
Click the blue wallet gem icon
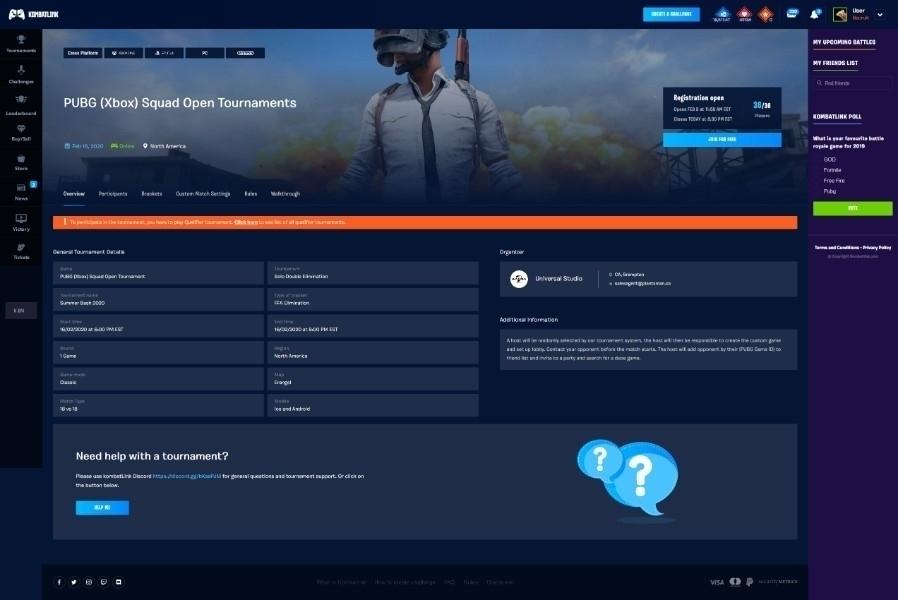click(x=722, y=14)
